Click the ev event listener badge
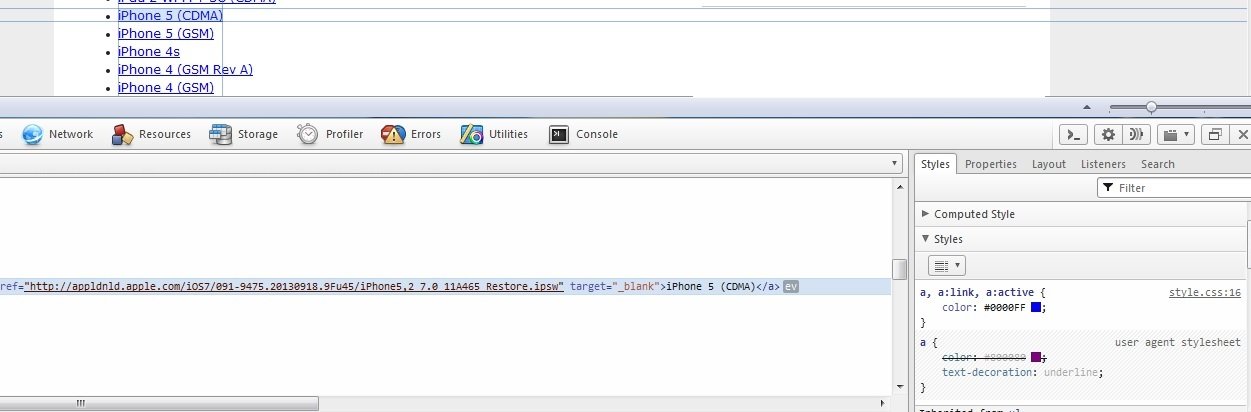The image size is (1251, 412). point(791,286)
